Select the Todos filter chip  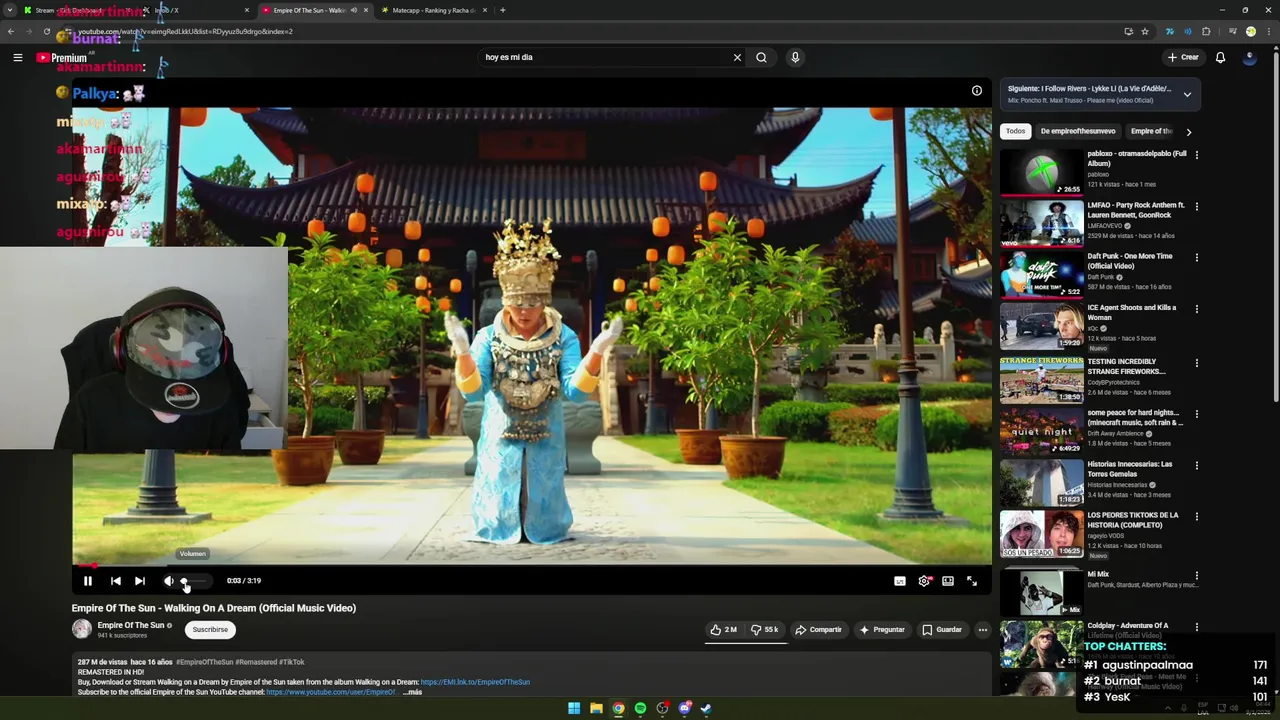coord(1015,131)
